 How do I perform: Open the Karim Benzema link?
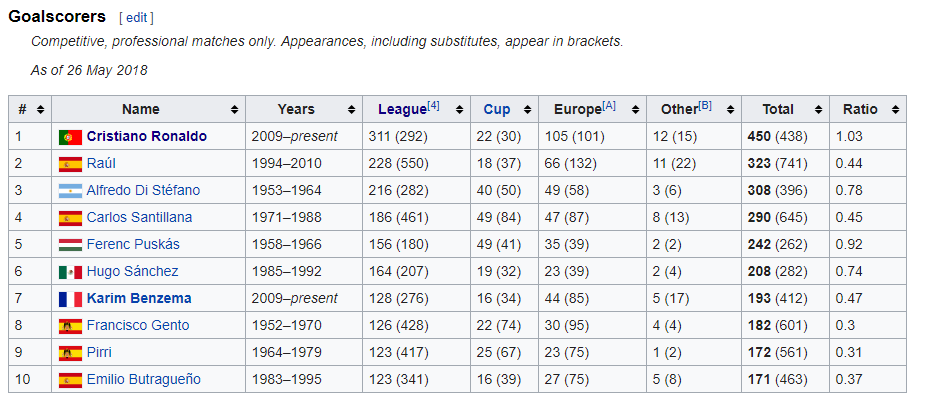[x=139, y=299]
